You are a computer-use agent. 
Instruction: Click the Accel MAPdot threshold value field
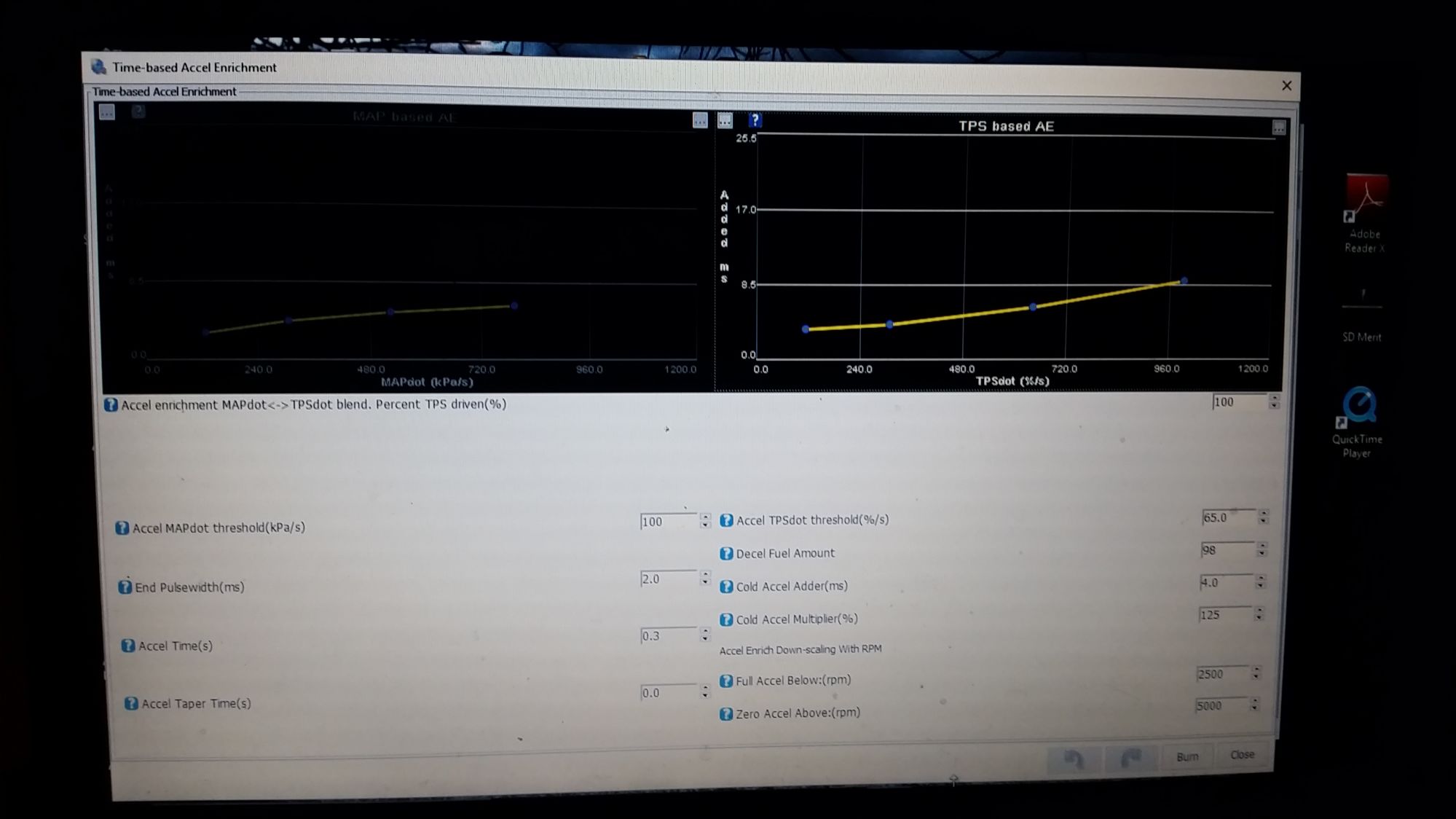667,522
